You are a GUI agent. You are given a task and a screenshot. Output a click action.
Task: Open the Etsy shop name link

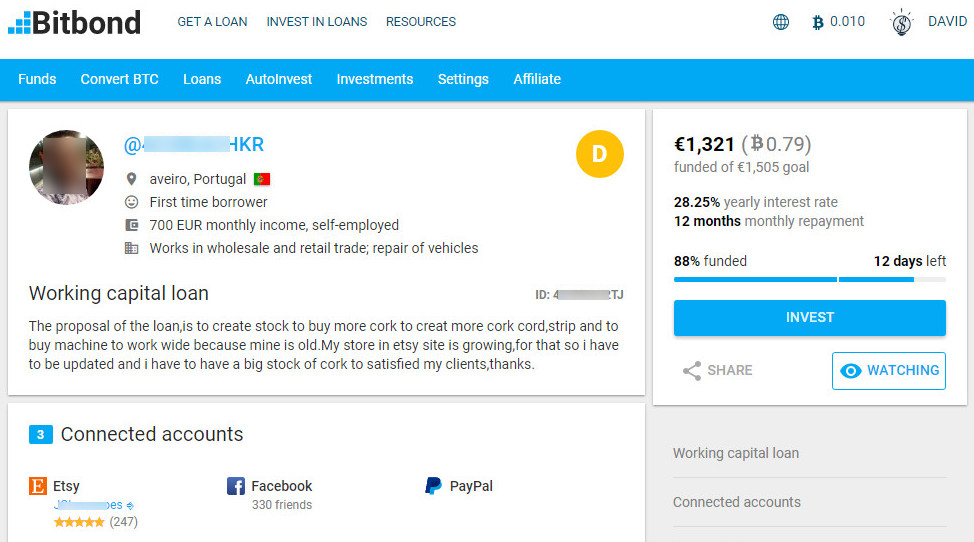coord(94,505)
